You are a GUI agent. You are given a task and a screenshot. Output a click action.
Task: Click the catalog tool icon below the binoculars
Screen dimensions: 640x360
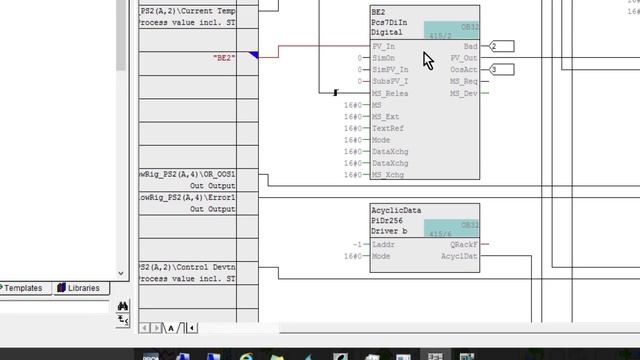click(123, 320)
